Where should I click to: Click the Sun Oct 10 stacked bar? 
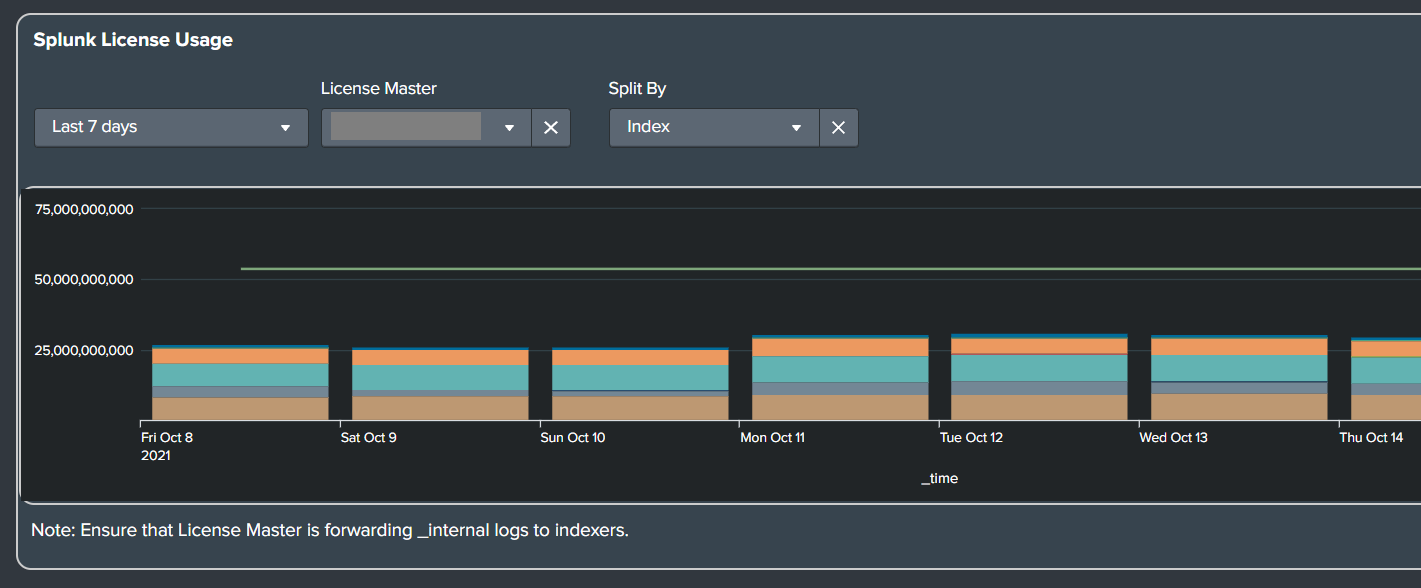640,384
